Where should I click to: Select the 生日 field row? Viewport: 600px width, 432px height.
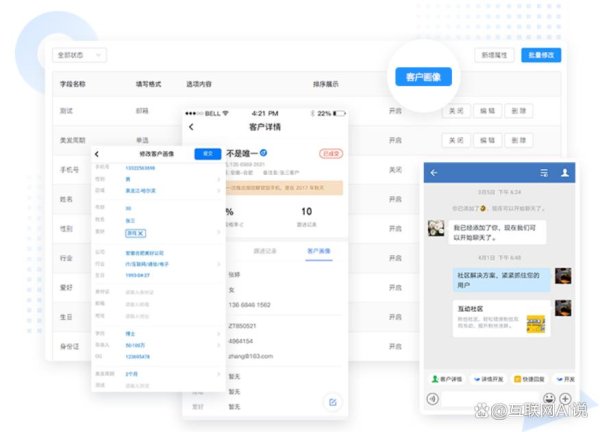66,317
